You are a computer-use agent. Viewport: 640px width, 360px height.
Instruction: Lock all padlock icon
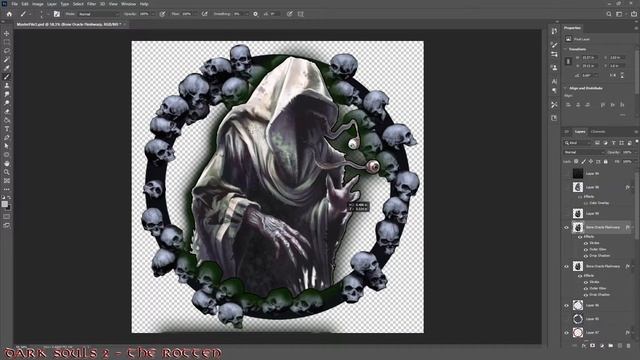[605, 162]
